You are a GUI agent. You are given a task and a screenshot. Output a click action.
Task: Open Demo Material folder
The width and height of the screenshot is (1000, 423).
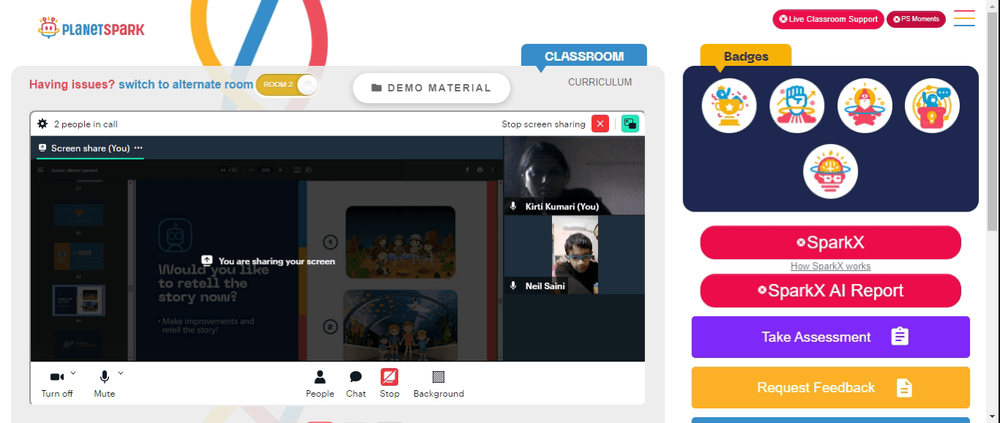pyautogui.click(x=432, y=88)
